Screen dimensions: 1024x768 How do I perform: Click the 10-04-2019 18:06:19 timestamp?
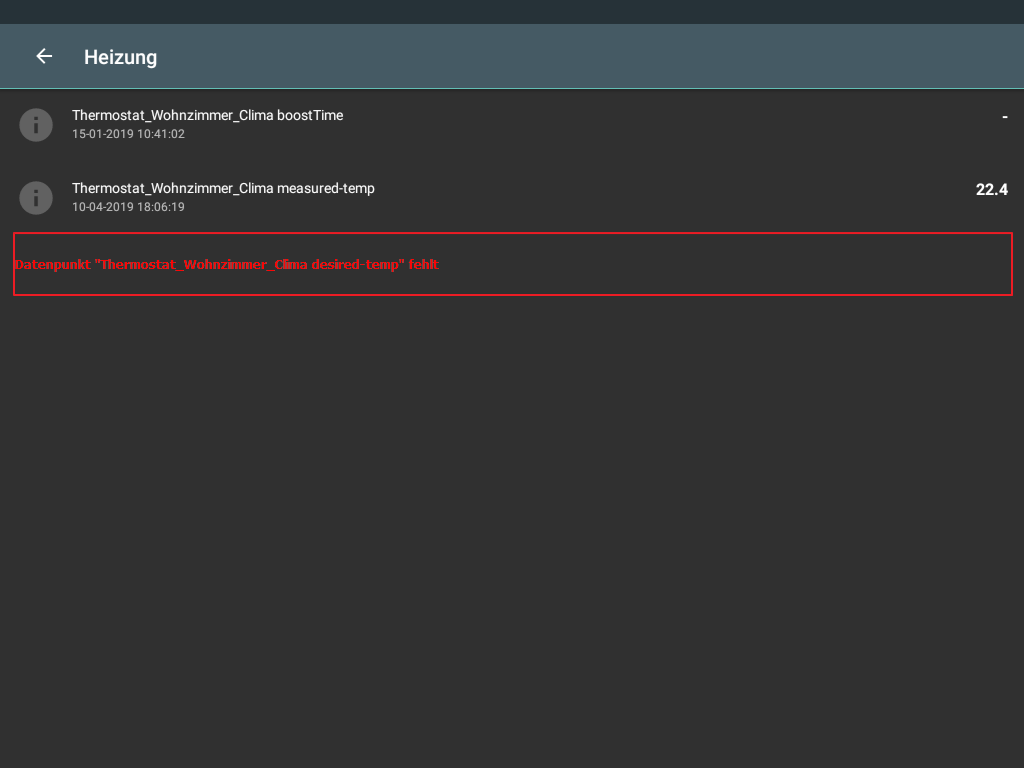tap(128, 207)
